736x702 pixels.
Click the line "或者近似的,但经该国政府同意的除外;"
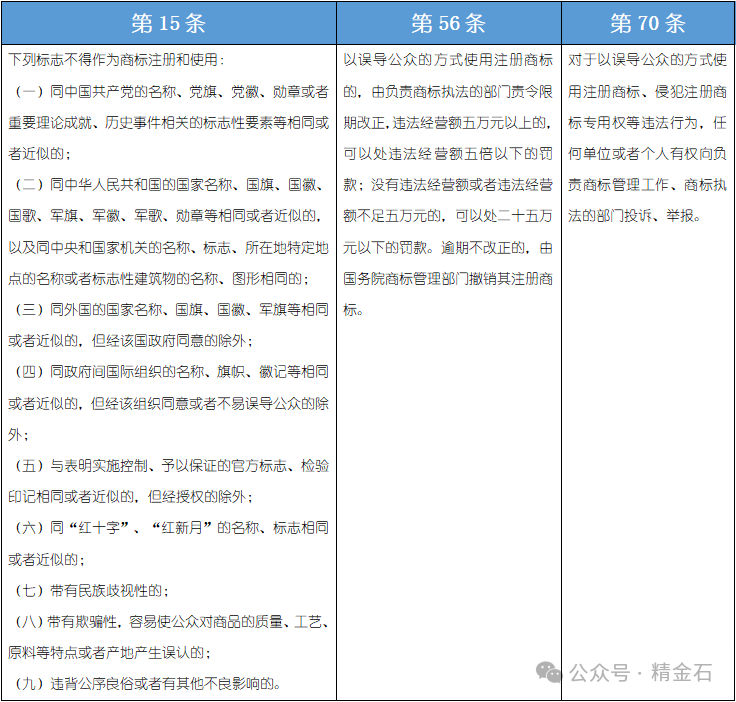click(130, 341)
